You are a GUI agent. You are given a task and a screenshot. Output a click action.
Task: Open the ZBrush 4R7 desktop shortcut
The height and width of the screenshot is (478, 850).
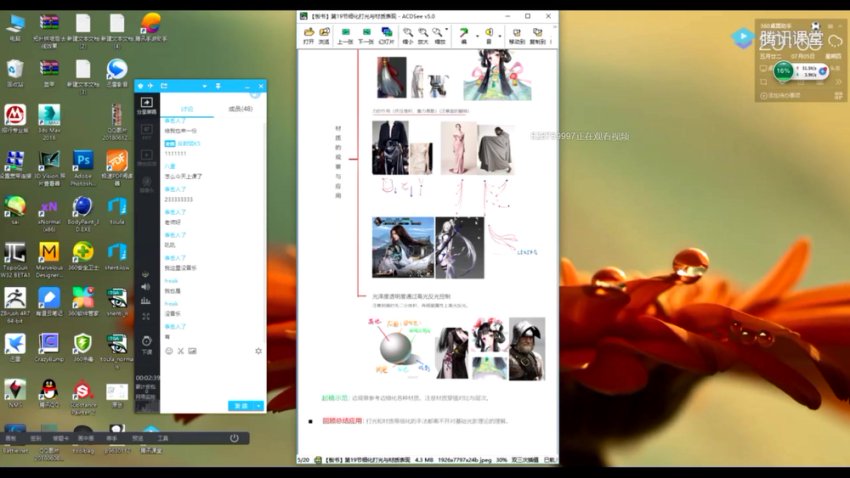click(15, 306)
